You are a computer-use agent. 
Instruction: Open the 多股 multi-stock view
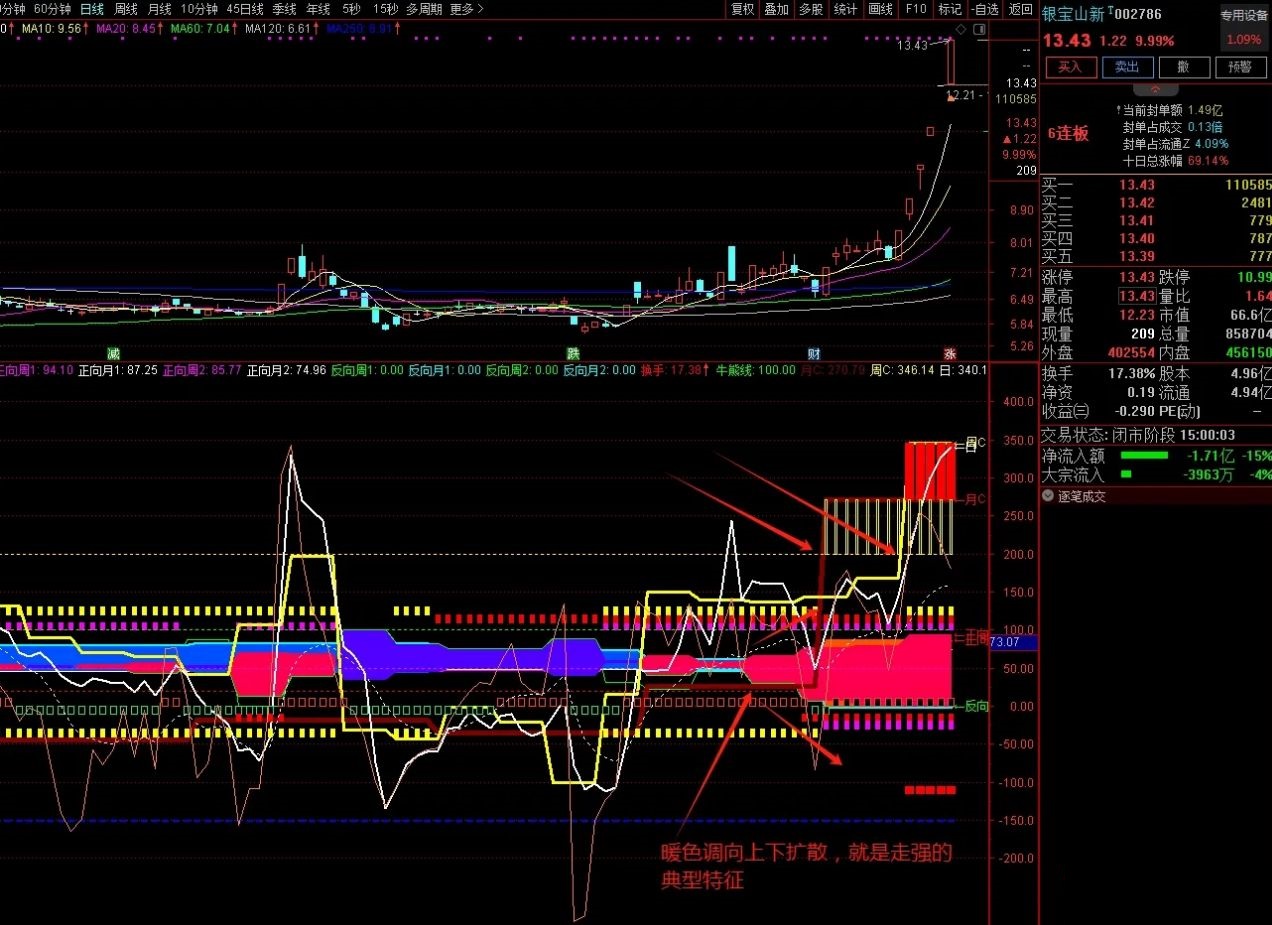(811, 9)
